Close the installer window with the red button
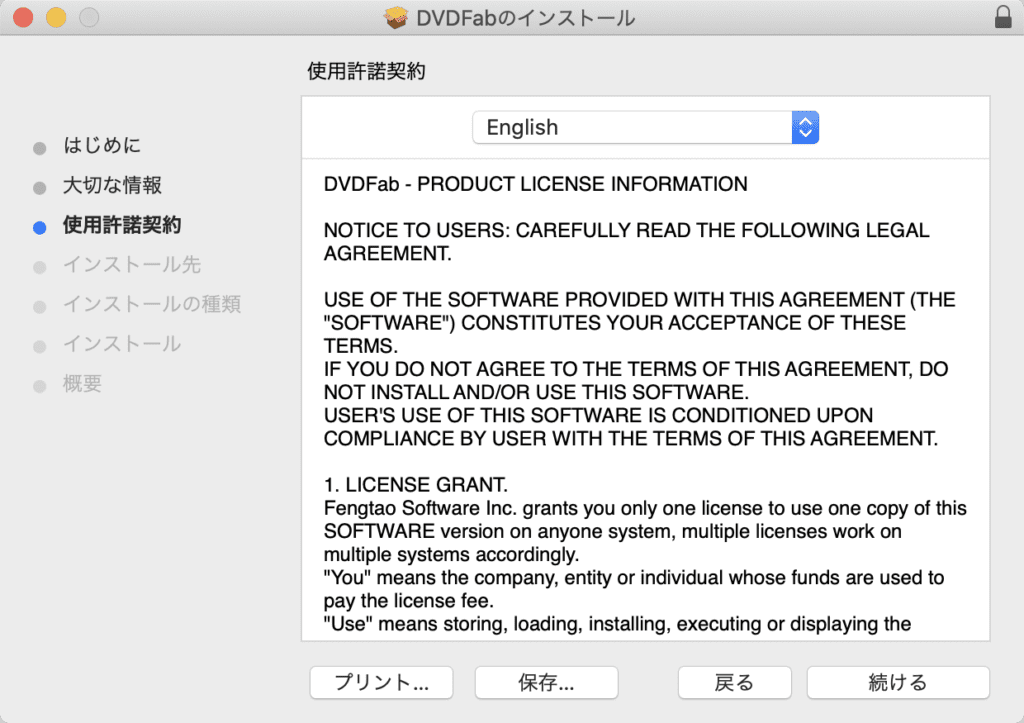This screenshot has height=723, width=1024. point(24,17)
